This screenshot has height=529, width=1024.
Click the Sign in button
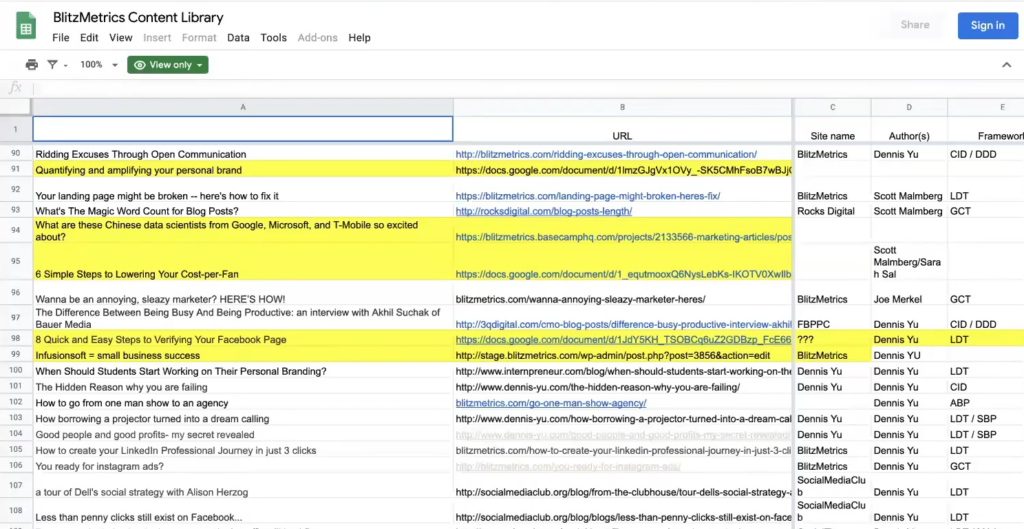[x=987, y=25]
